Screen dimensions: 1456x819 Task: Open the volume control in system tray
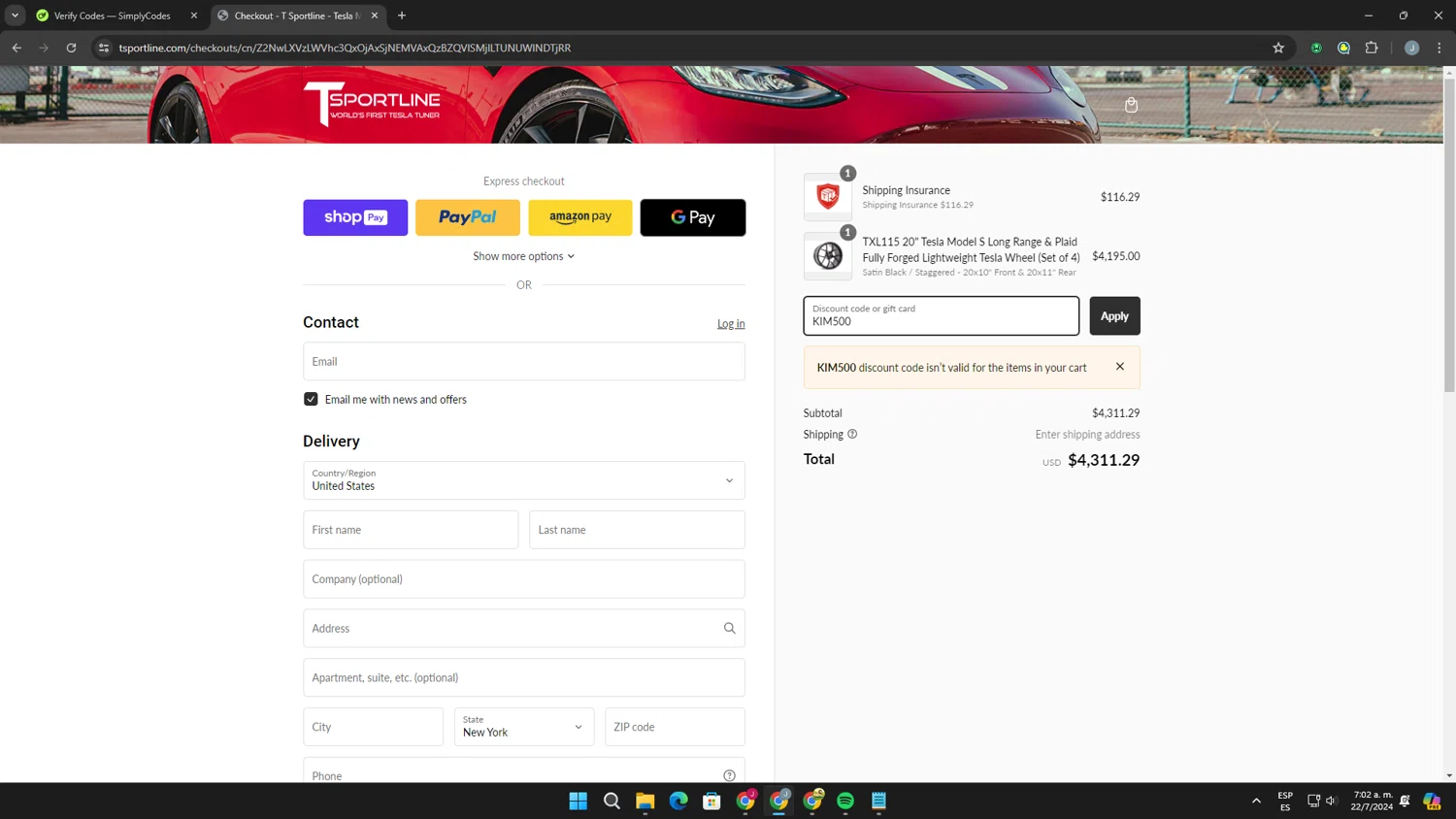pyautogui.click(x=1332, y=801)
